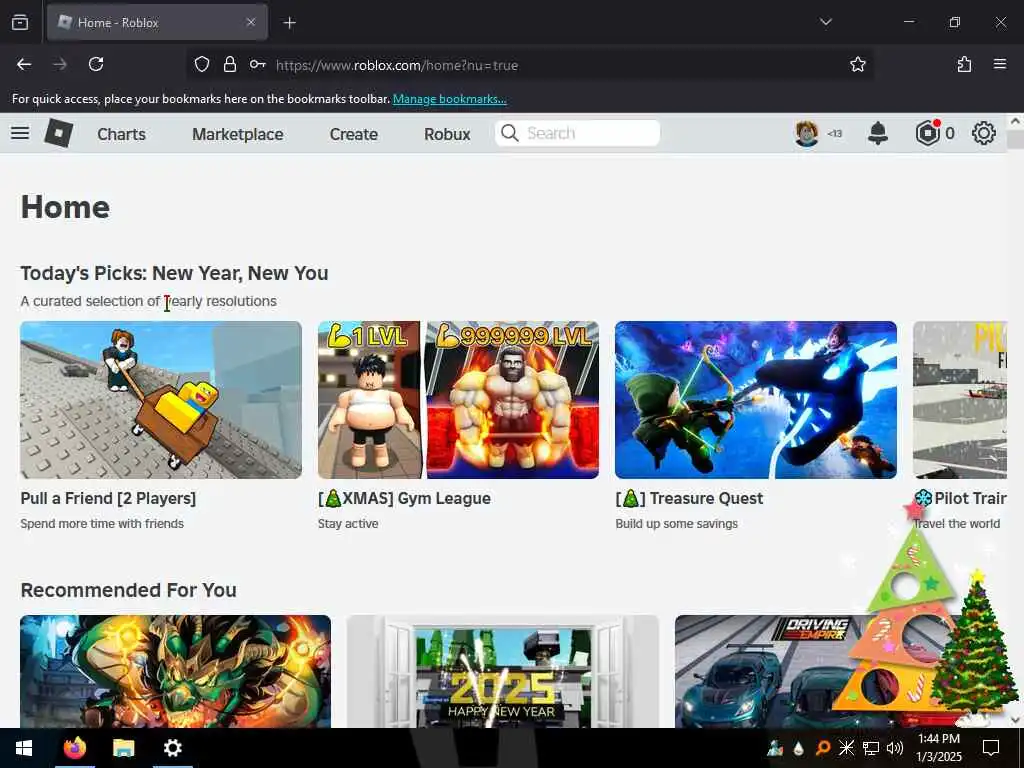Click the search magnifier icon
The height and width of the screenshot is (768, 1024).
[509, 133]
